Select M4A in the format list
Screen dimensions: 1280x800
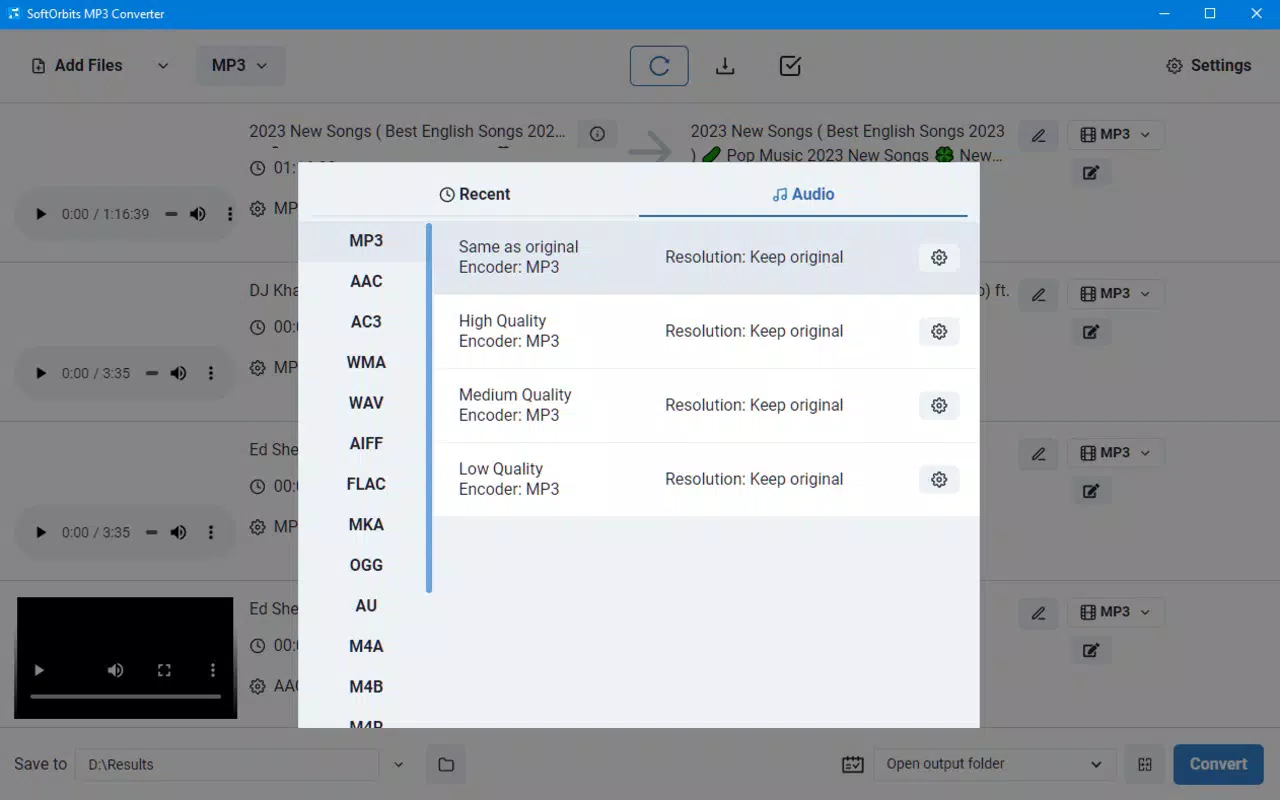coord(365,646)
